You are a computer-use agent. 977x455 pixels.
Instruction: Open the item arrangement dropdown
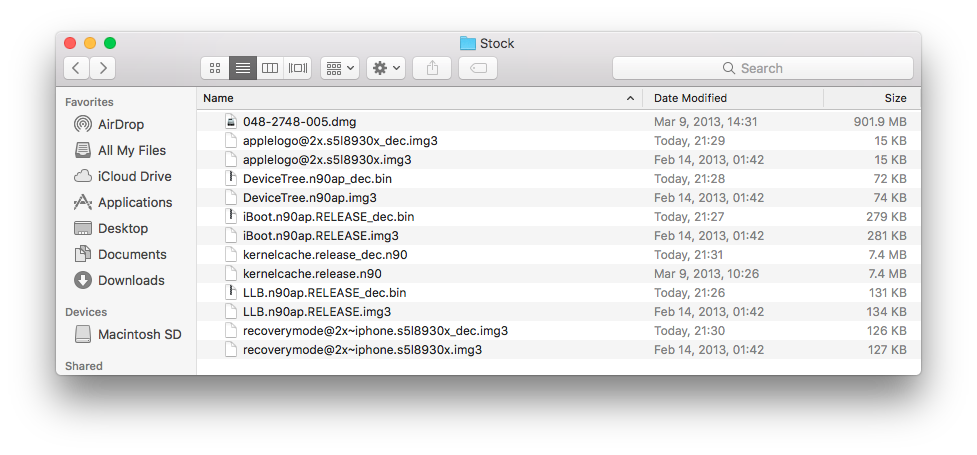click(x=340, y=68)
